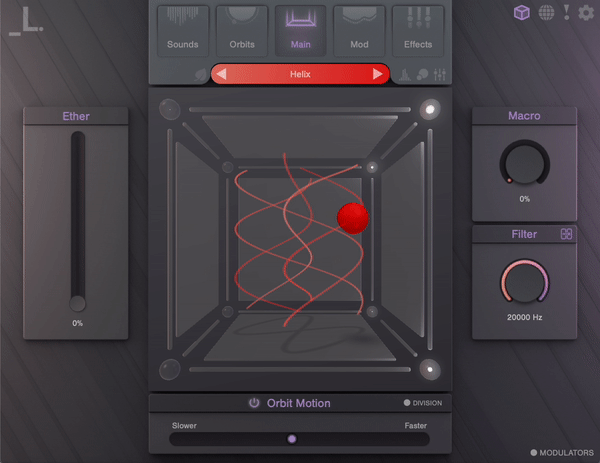
Task: Click the app logo in top-left corner
Action: point(26,22)
